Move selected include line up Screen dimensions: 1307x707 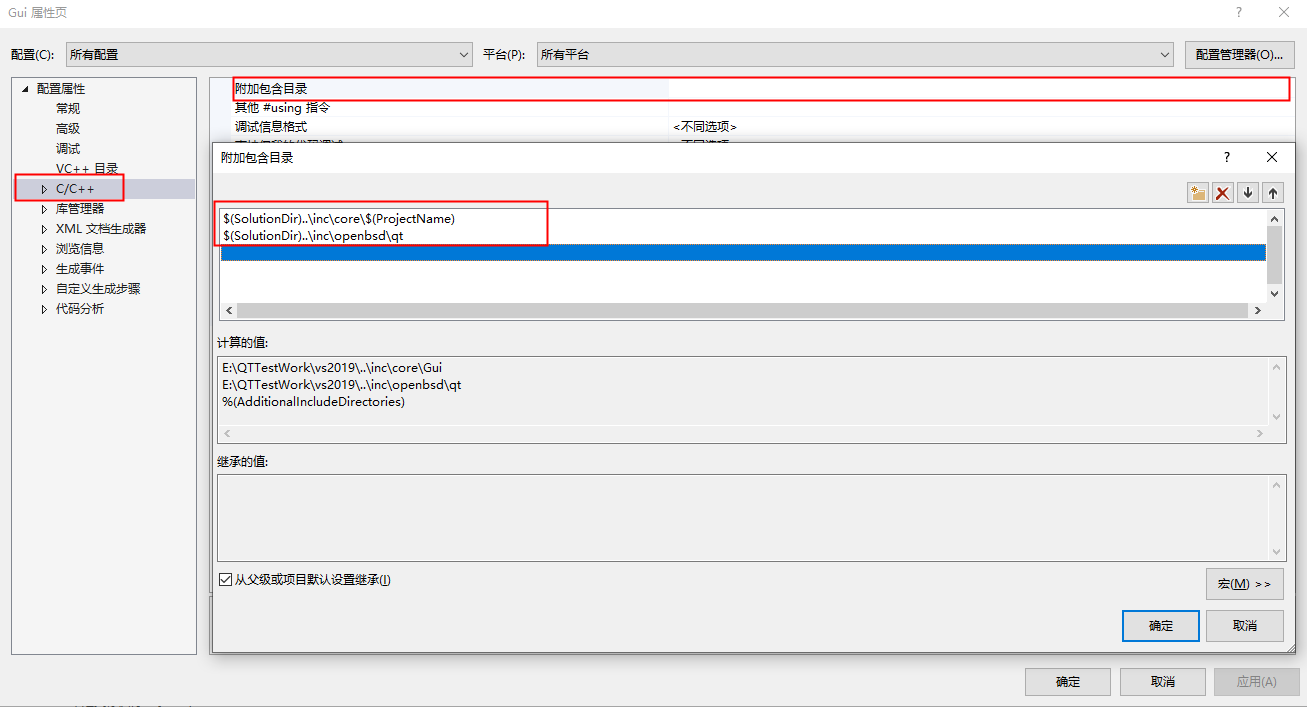pyautogui.click(x=1273, y=193)
